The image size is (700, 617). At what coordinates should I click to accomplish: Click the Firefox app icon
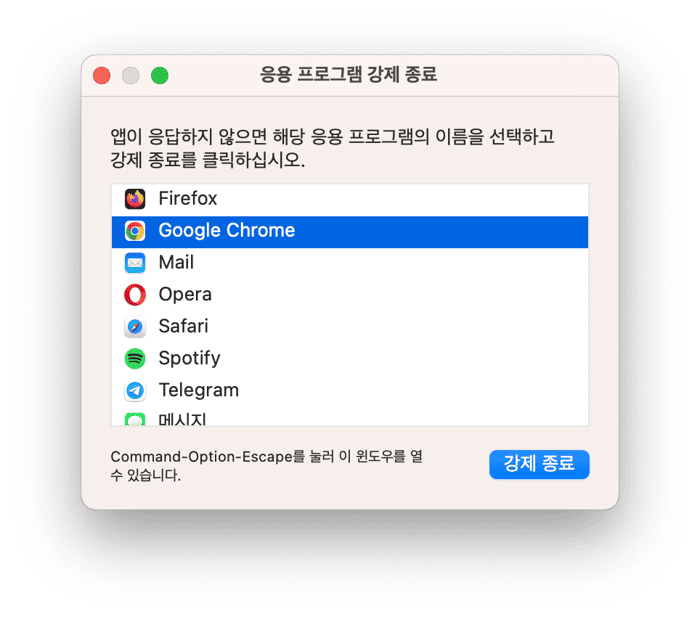click(x=135, y=199)
